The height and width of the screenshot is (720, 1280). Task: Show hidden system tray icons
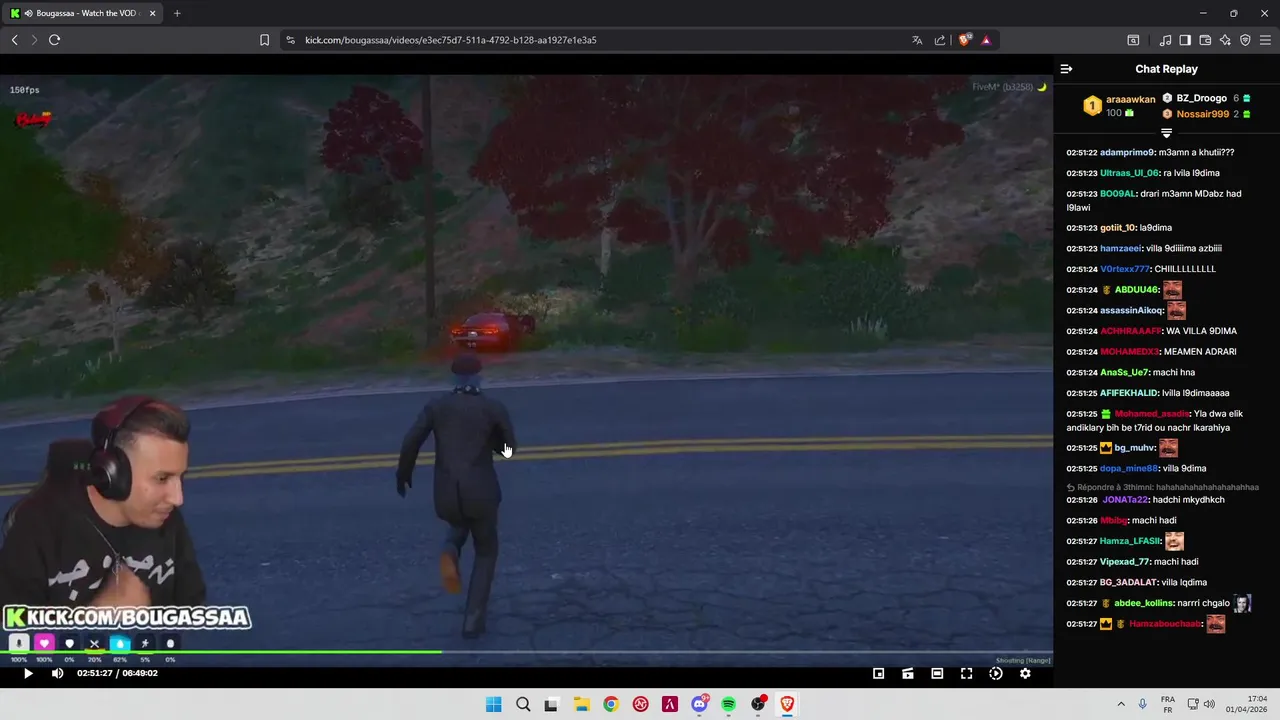[x=1121, y=704]
